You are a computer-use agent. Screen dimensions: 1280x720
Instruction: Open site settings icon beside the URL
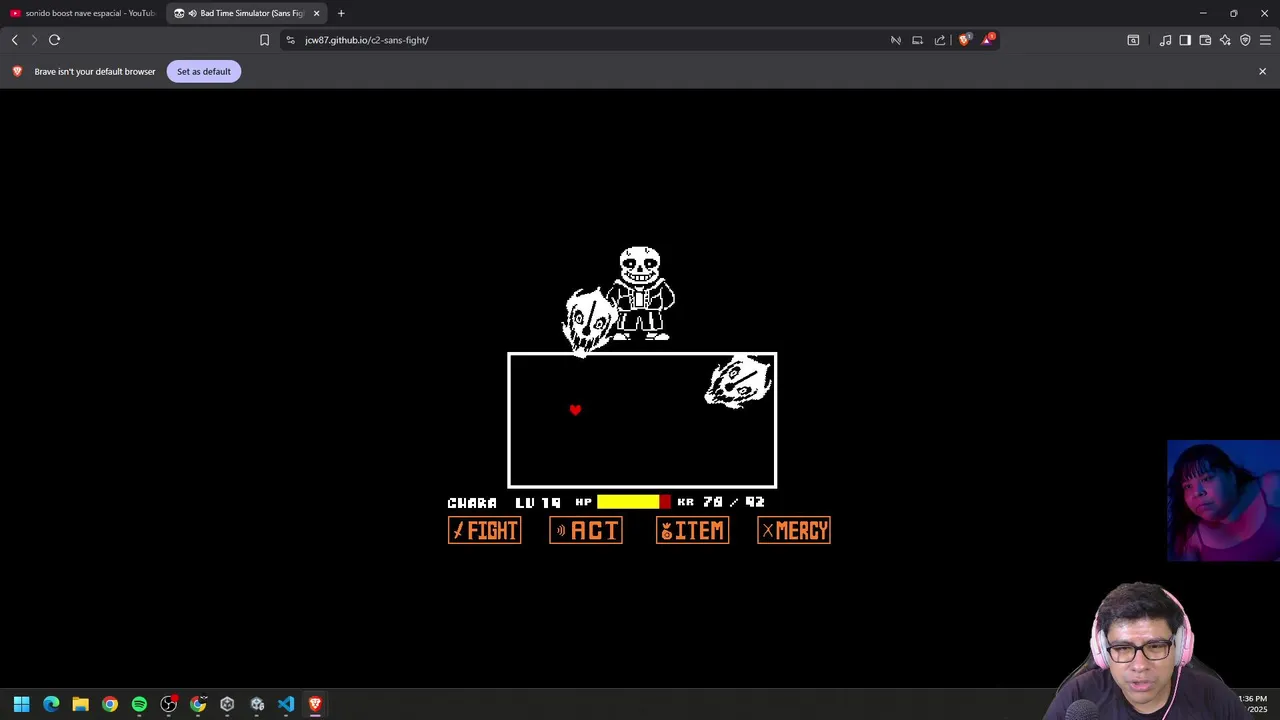[290, 40]
